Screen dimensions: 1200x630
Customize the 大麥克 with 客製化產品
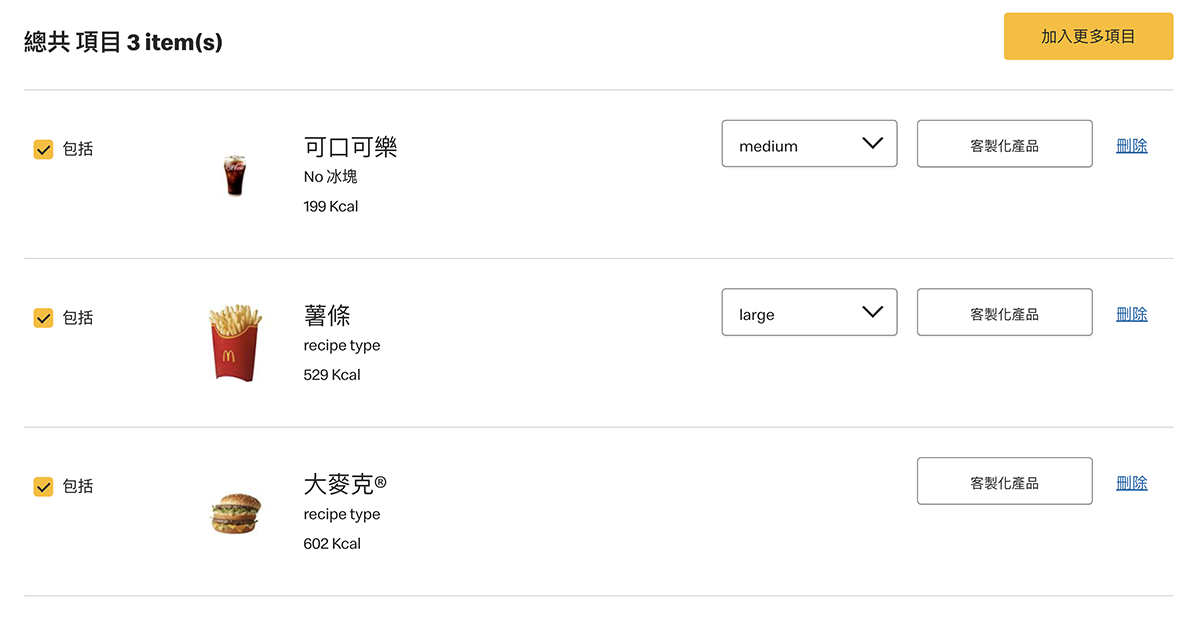(x=1004, y=482)
